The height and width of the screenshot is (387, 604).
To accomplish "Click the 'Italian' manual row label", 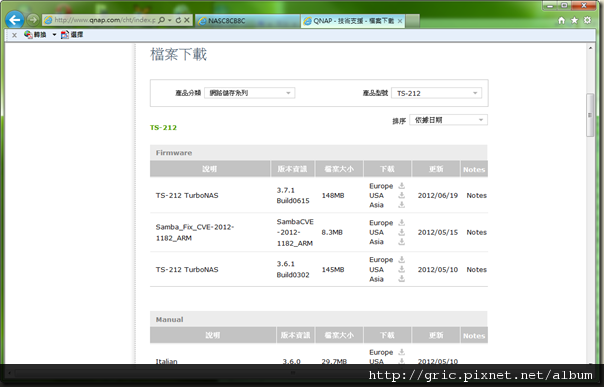I will [166, 361].
